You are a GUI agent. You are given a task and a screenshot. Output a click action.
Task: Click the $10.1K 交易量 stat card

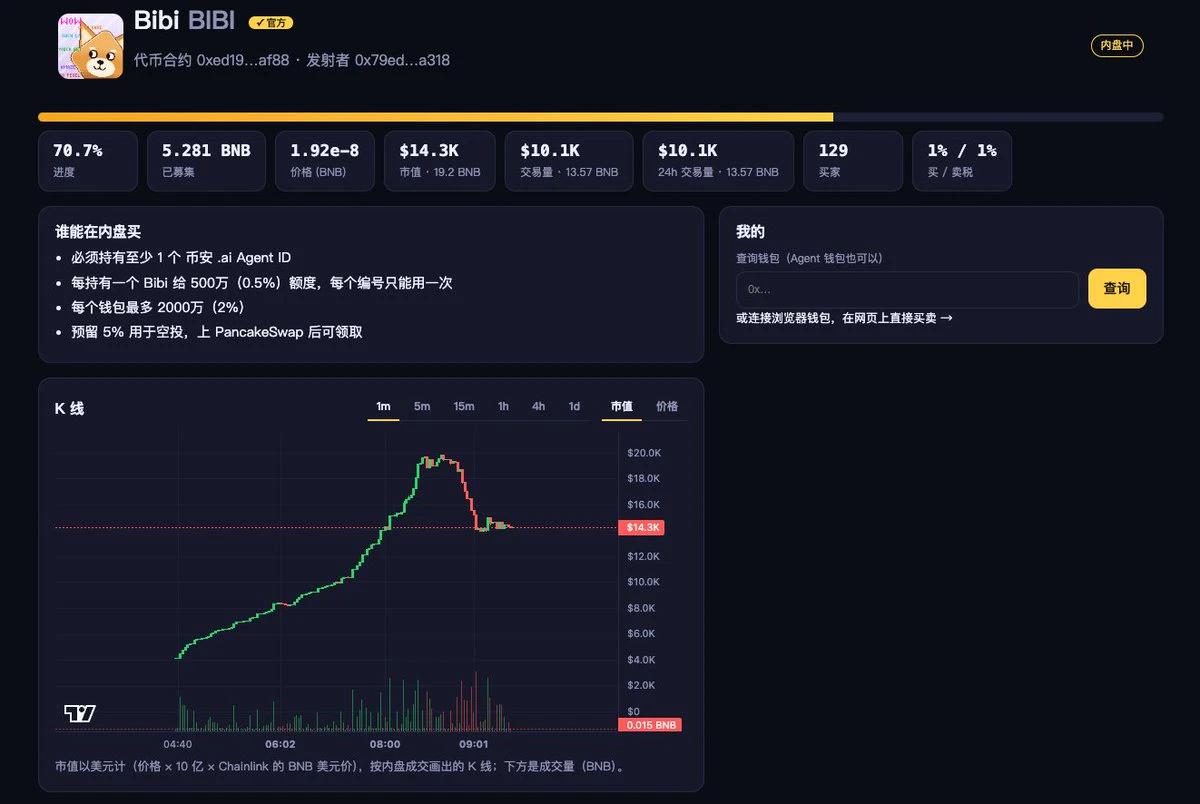(569, 161)
